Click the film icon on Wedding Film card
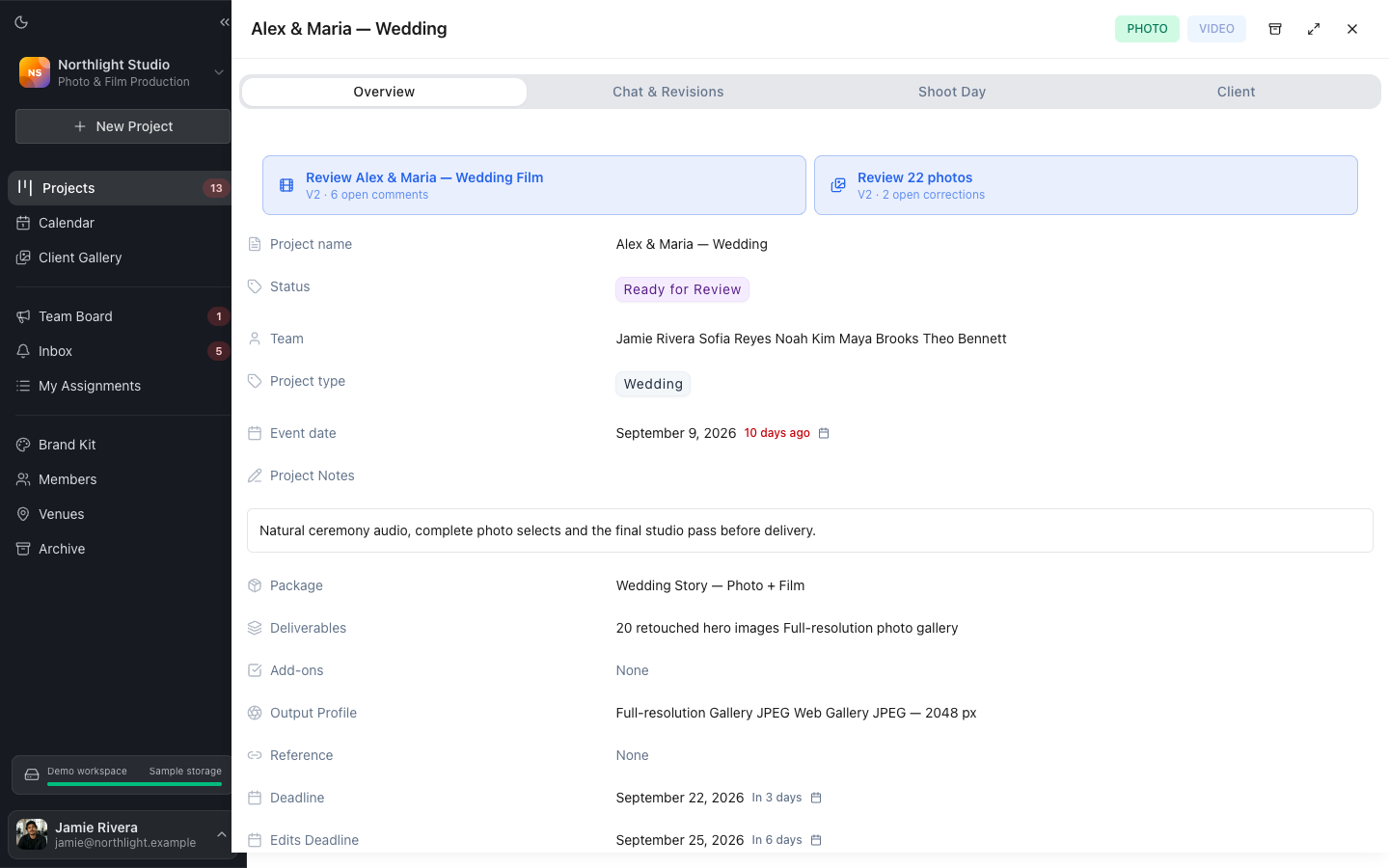 coord(286,185)
